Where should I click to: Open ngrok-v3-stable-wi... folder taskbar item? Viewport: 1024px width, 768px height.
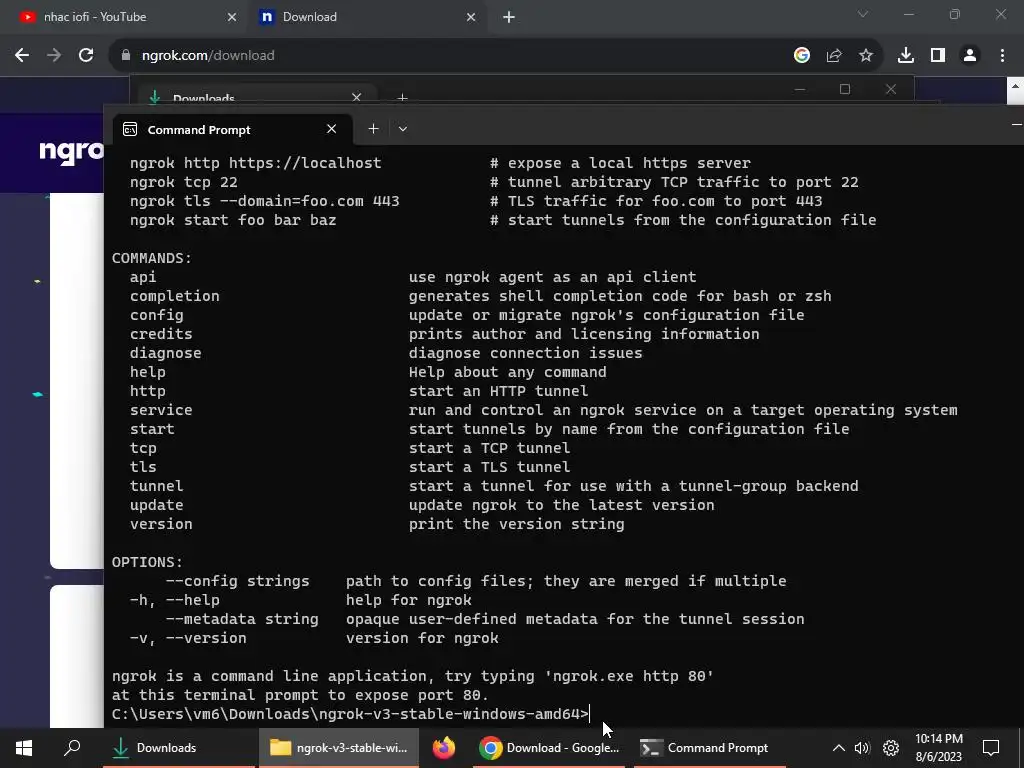click(x=338, y=748)
